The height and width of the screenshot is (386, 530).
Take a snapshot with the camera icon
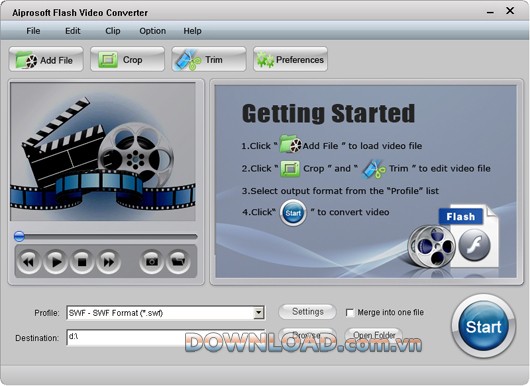pyautogui.click(x=151, y=261)
